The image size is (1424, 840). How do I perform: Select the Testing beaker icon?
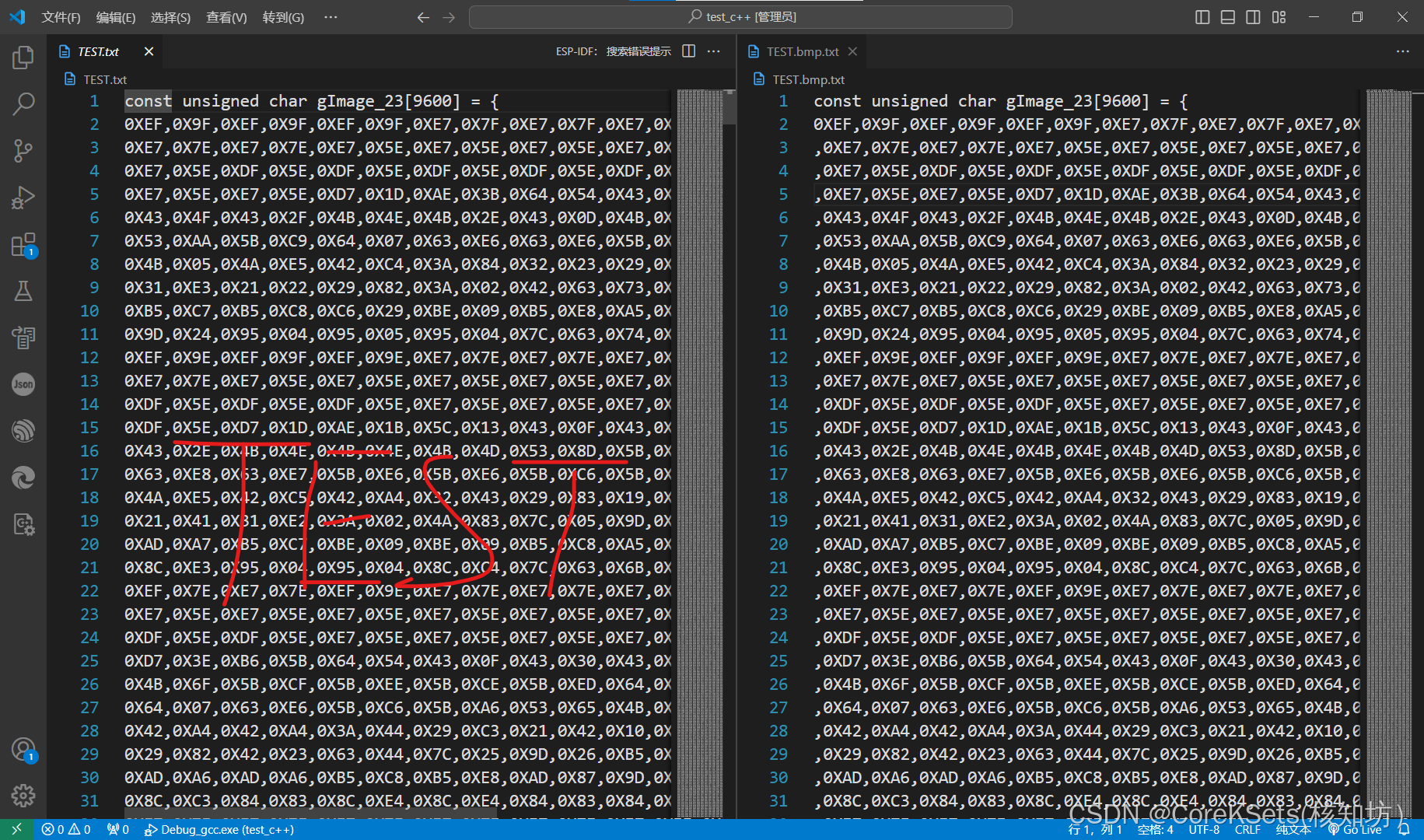pyautogui.click(x=23, y=290)
